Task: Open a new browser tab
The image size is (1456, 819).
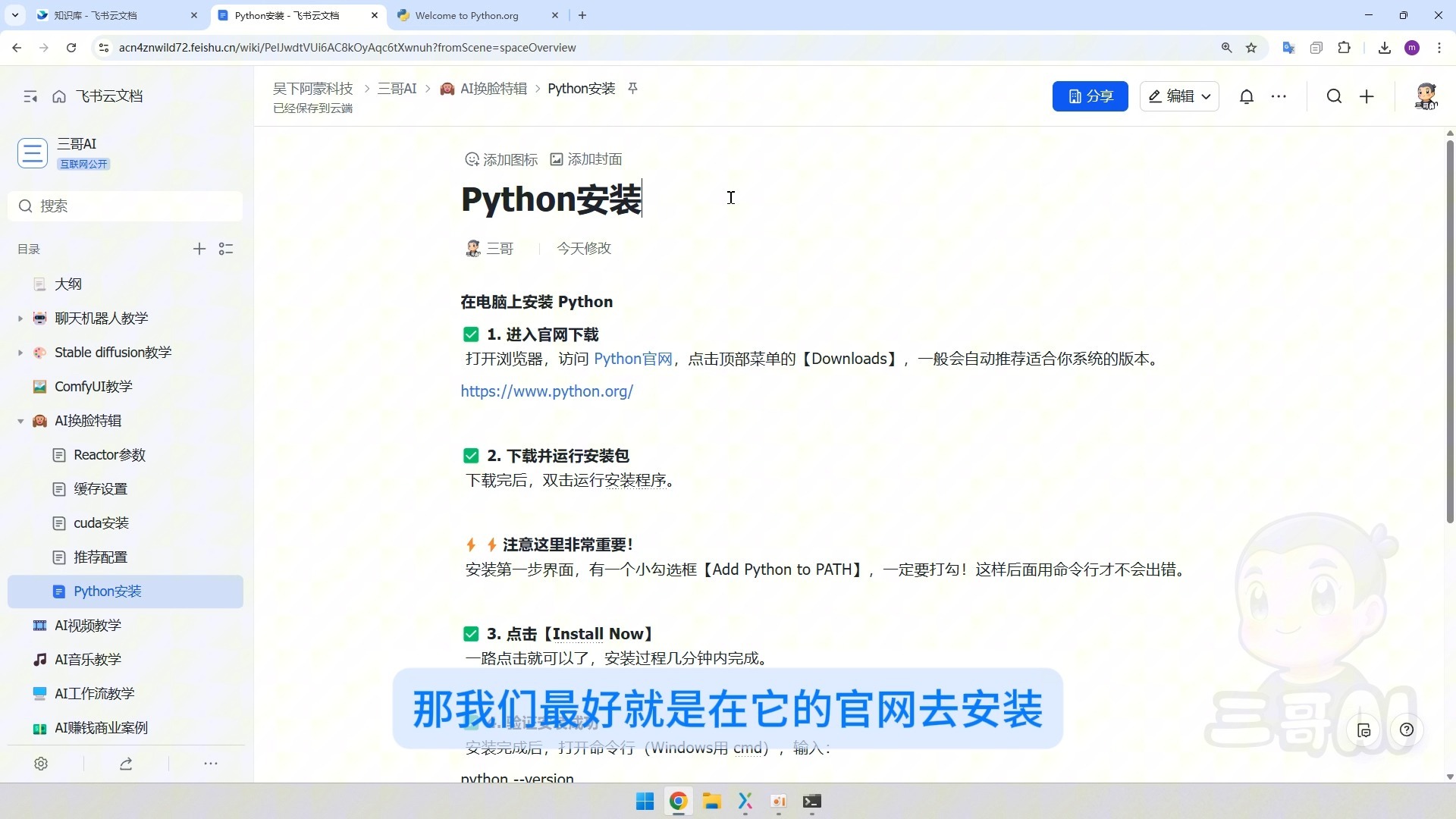Action: [582, 15]
